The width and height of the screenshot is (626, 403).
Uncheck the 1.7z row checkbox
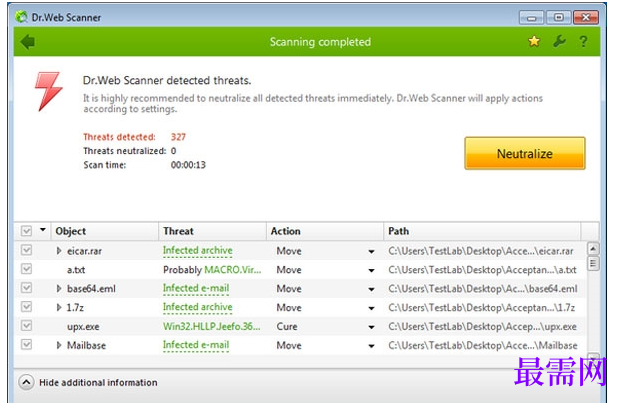26,307
